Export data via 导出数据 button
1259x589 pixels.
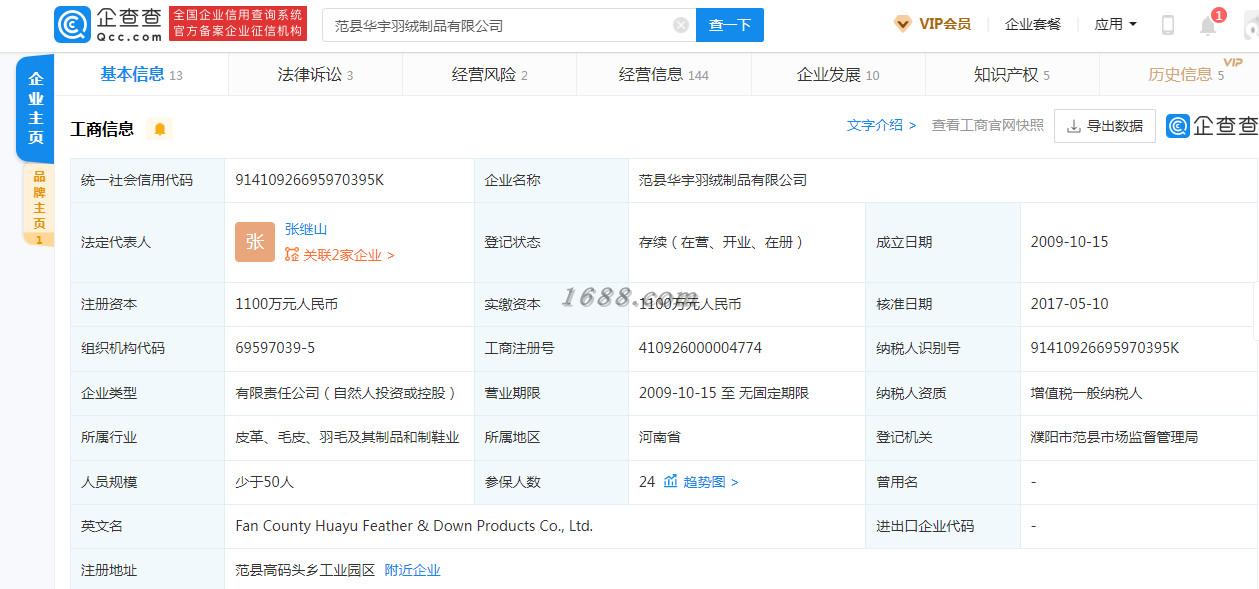[1105, 126]
